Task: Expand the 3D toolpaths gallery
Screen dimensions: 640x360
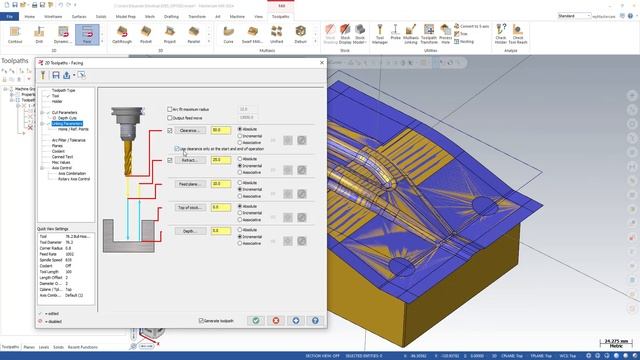Action: (x=209, y=41)
